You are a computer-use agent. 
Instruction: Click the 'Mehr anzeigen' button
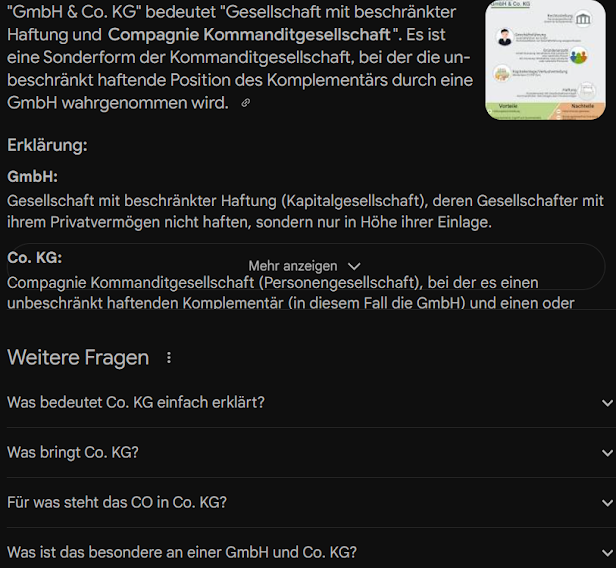306,266
